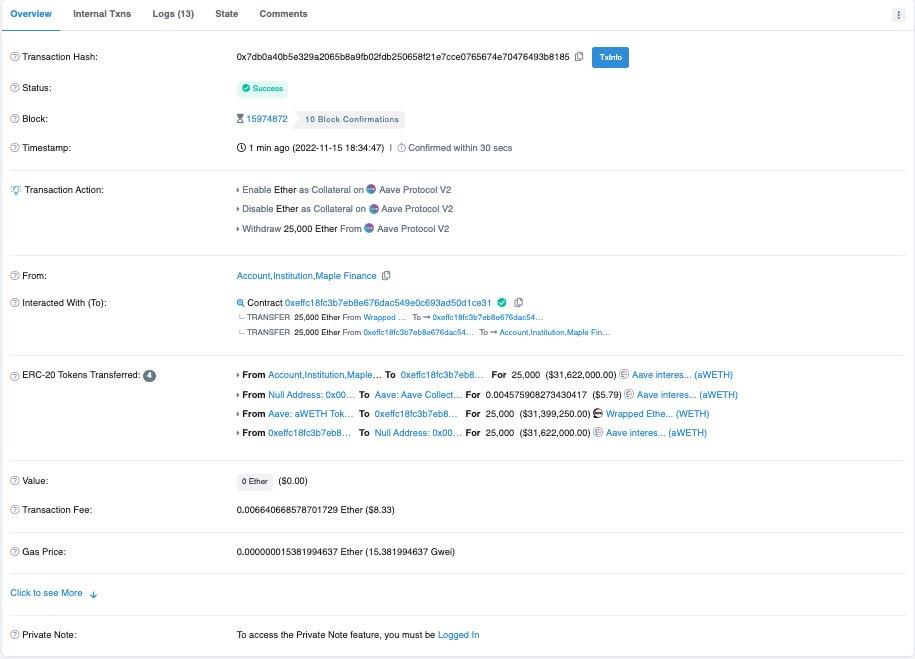Open the Wrapped link in first TRANSFER line
Viewport: 915px width, 659px height.
click(x=384, y=318)
